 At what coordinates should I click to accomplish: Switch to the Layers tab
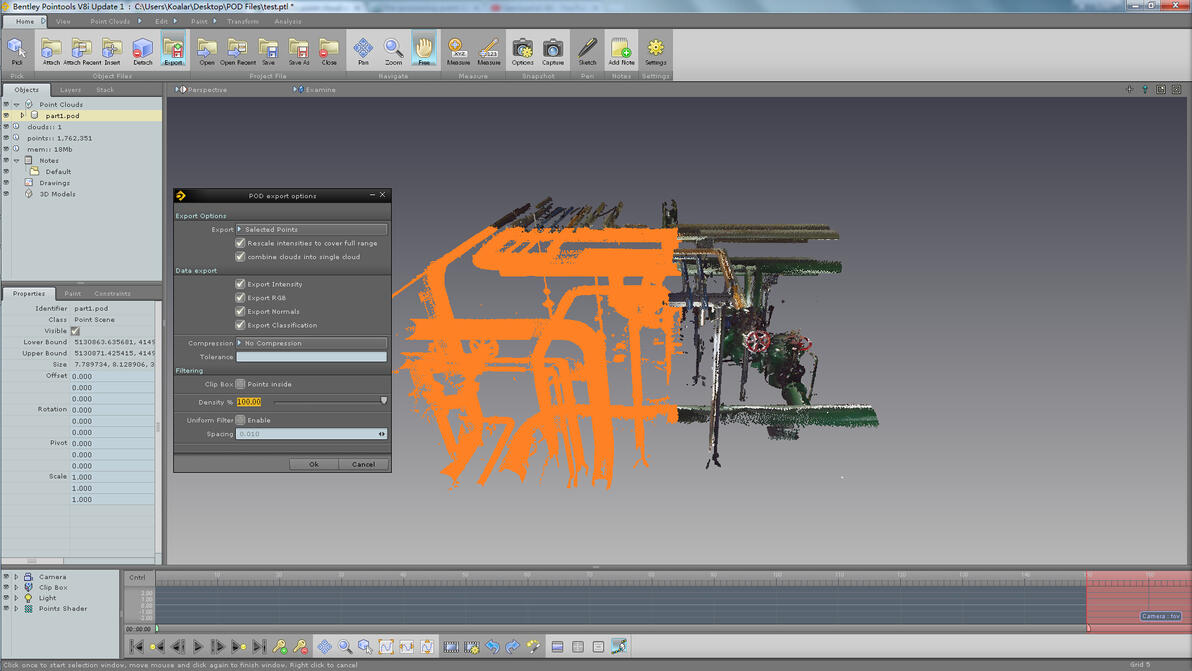click(x=70, y=90)
